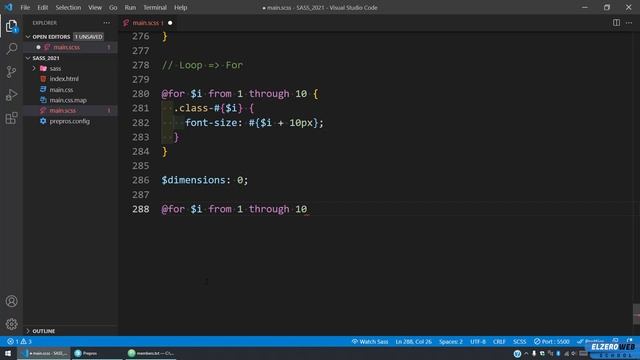Click the 1 UNSAVED badge
Viewport: 640px width, 360px height.
88,37
